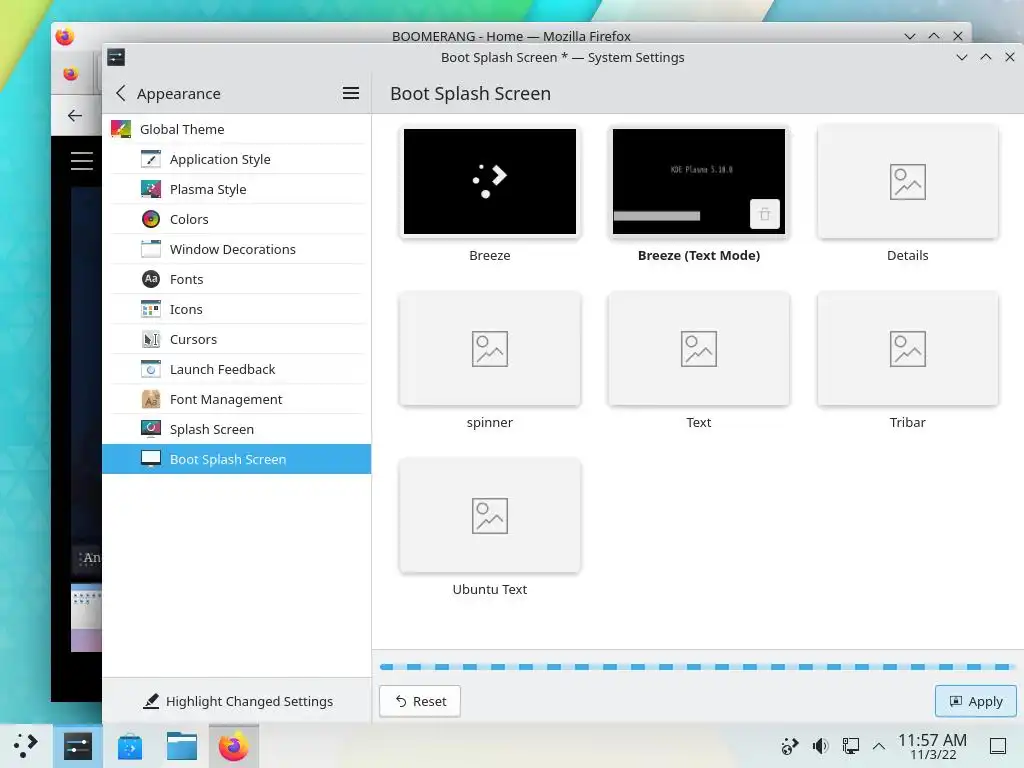Select the Details boot splash theme
This screenshot has width=1024, height=768.
coord(908,182)
